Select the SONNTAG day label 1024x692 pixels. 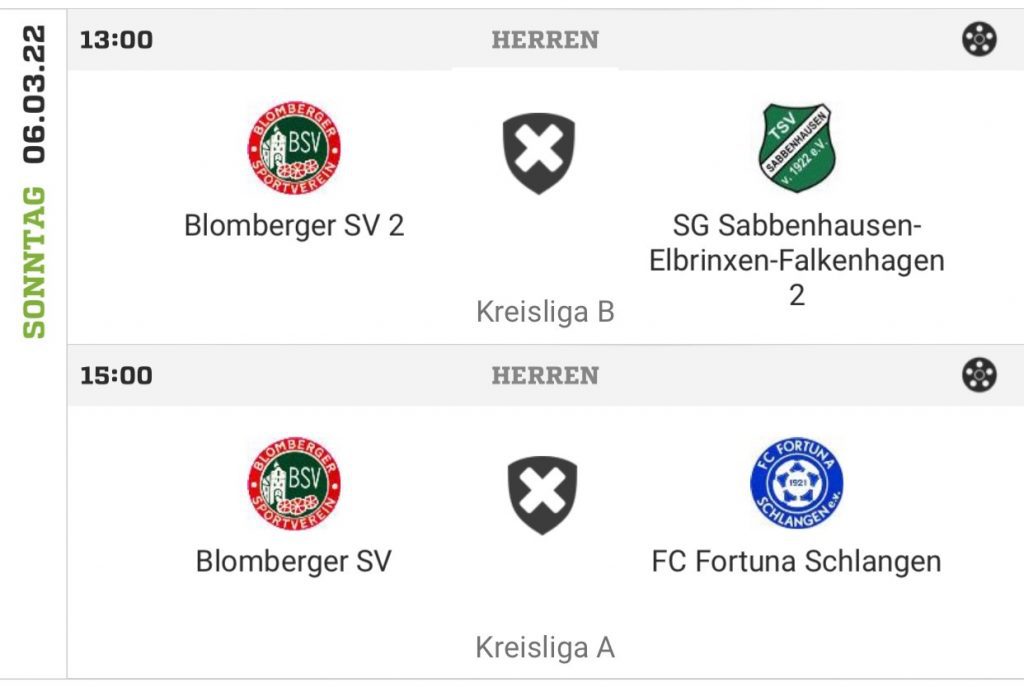pyautogui.click(x=34, y=262)
